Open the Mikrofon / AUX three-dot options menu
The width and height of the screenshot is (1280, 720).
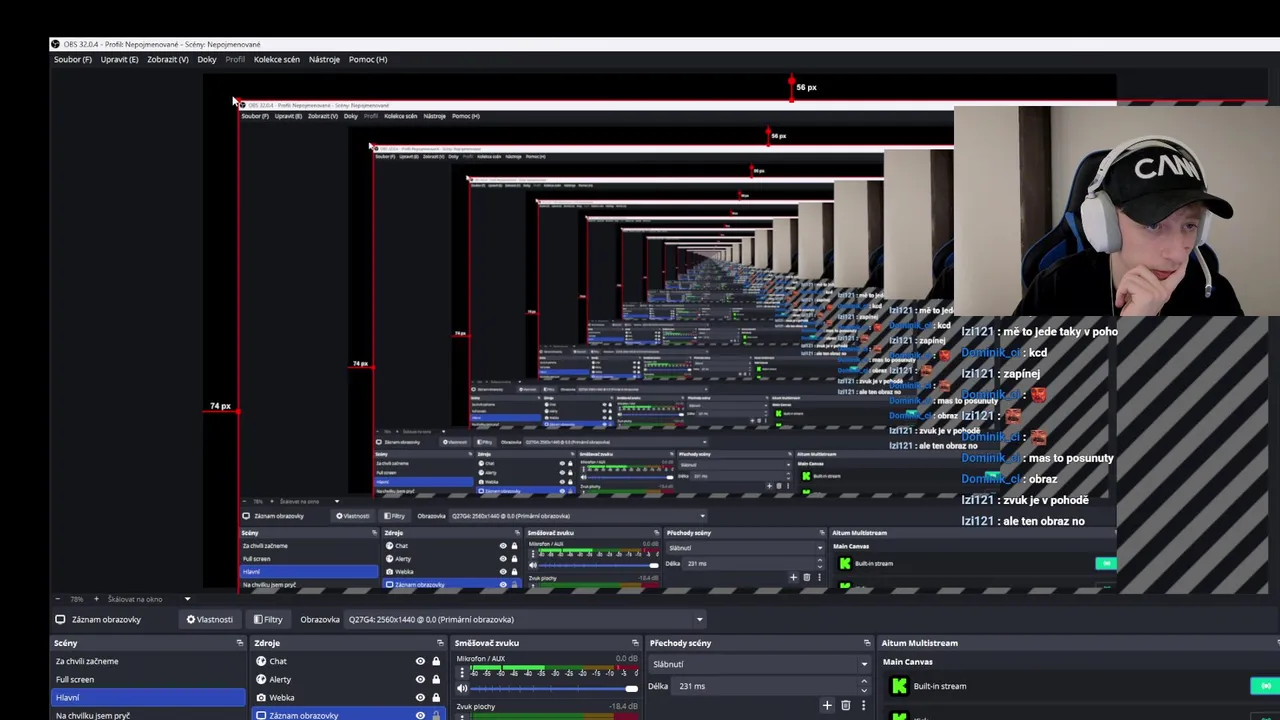pyautogui.click(x=461, y=673)
